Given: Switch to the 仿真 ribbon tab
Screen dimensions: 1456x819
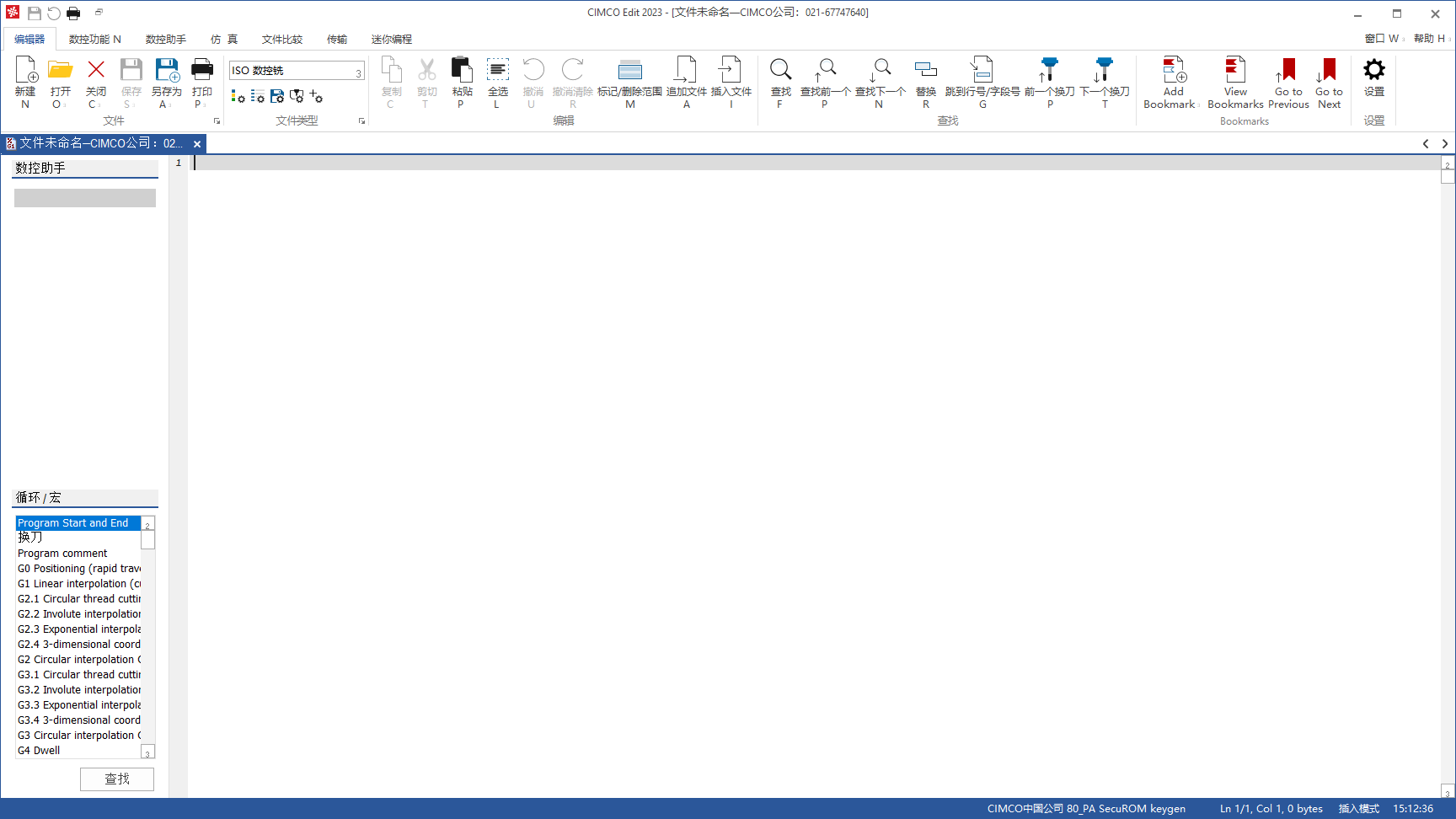Looking at the screenshot, I should tap(224, 40).
